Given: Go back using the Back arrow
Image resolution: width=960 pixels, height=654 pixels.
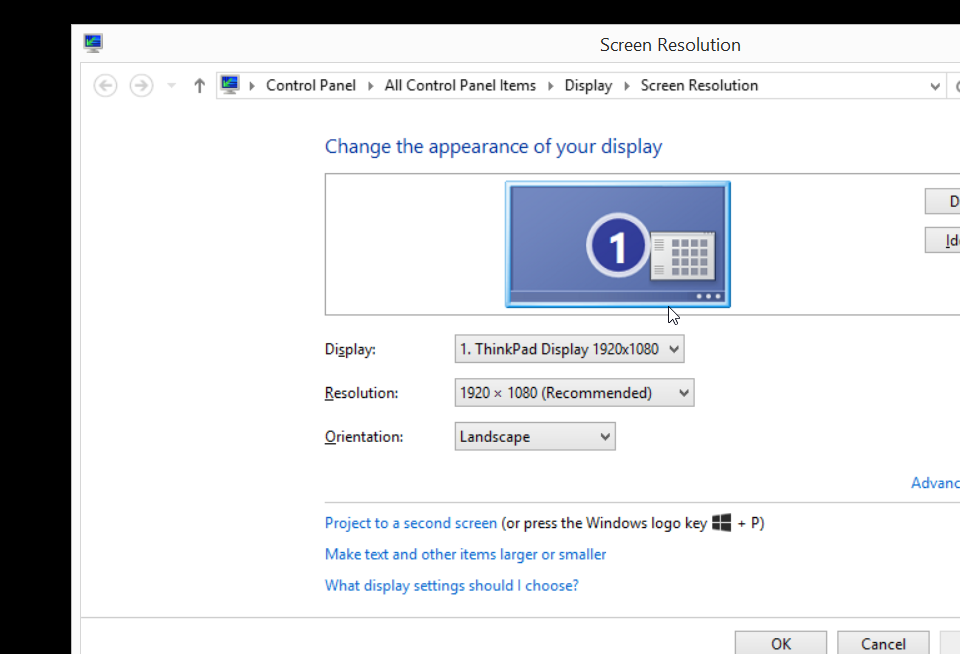Looking at the screenshot, I should pos(105,86).
